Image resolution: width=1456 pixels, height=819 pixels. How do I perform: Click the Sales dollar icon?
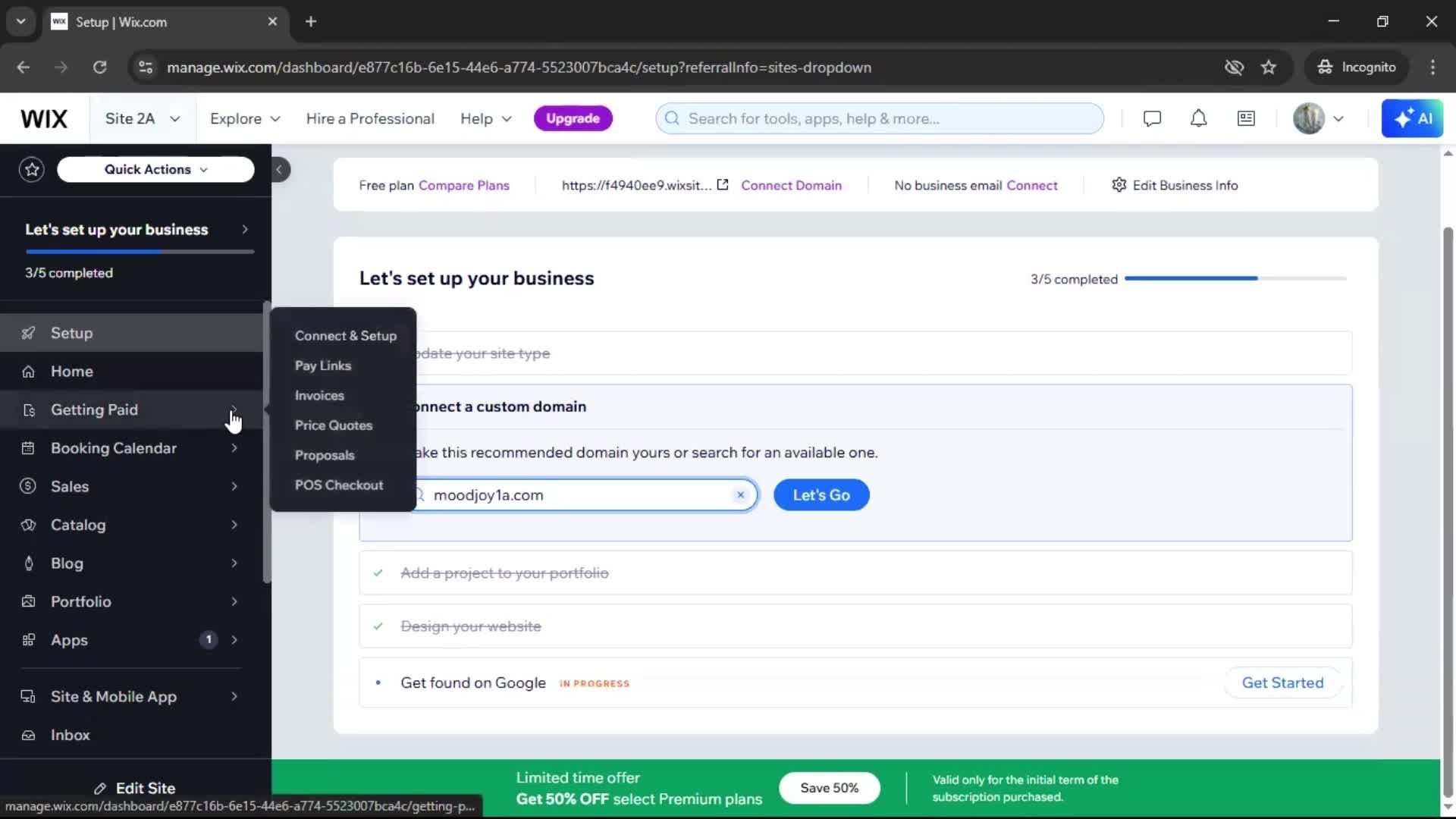[28, 486]
